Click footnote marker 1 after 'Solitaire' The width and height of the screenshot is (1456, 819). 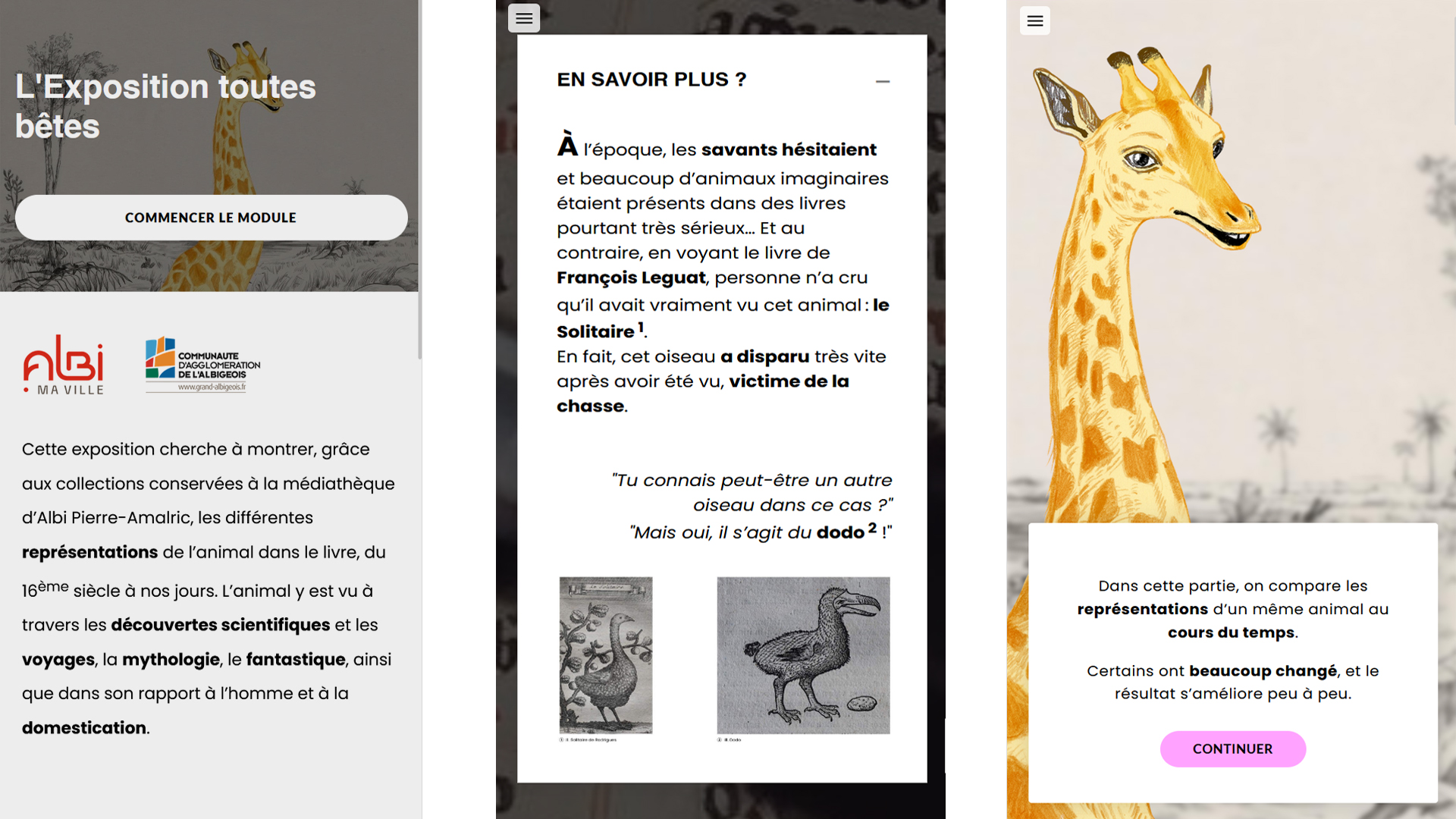(641, 328)
